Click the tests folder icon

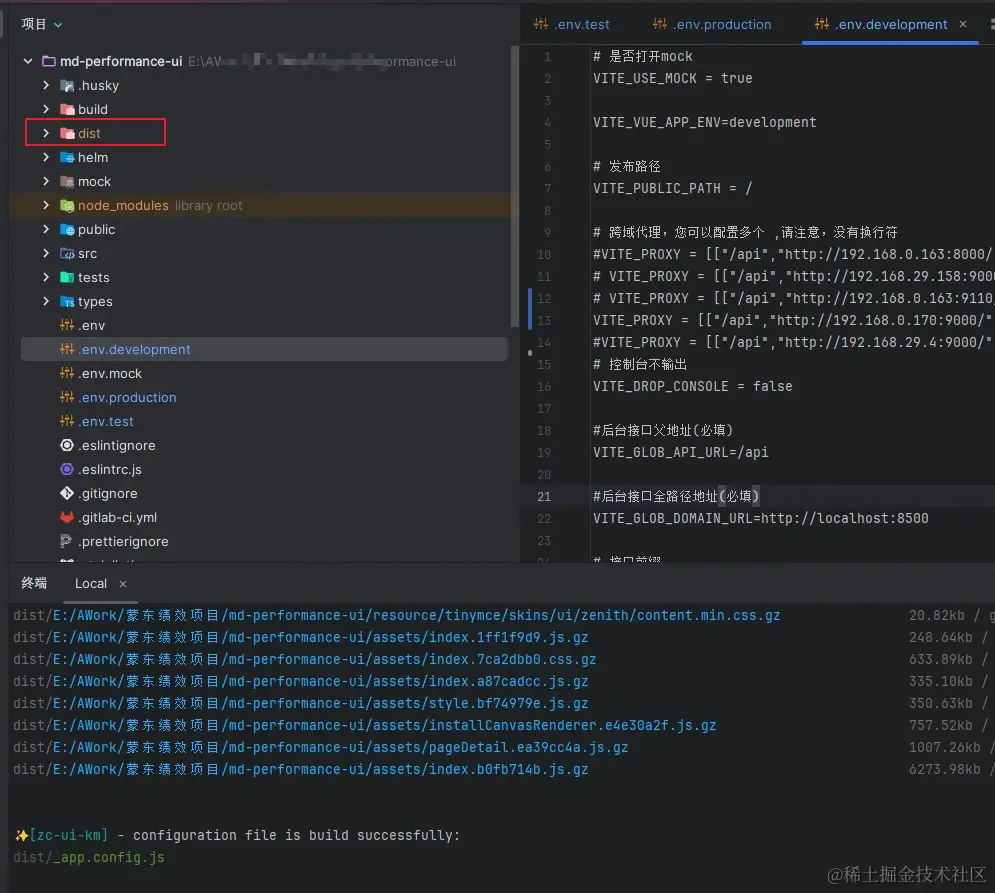pos(67,277)
